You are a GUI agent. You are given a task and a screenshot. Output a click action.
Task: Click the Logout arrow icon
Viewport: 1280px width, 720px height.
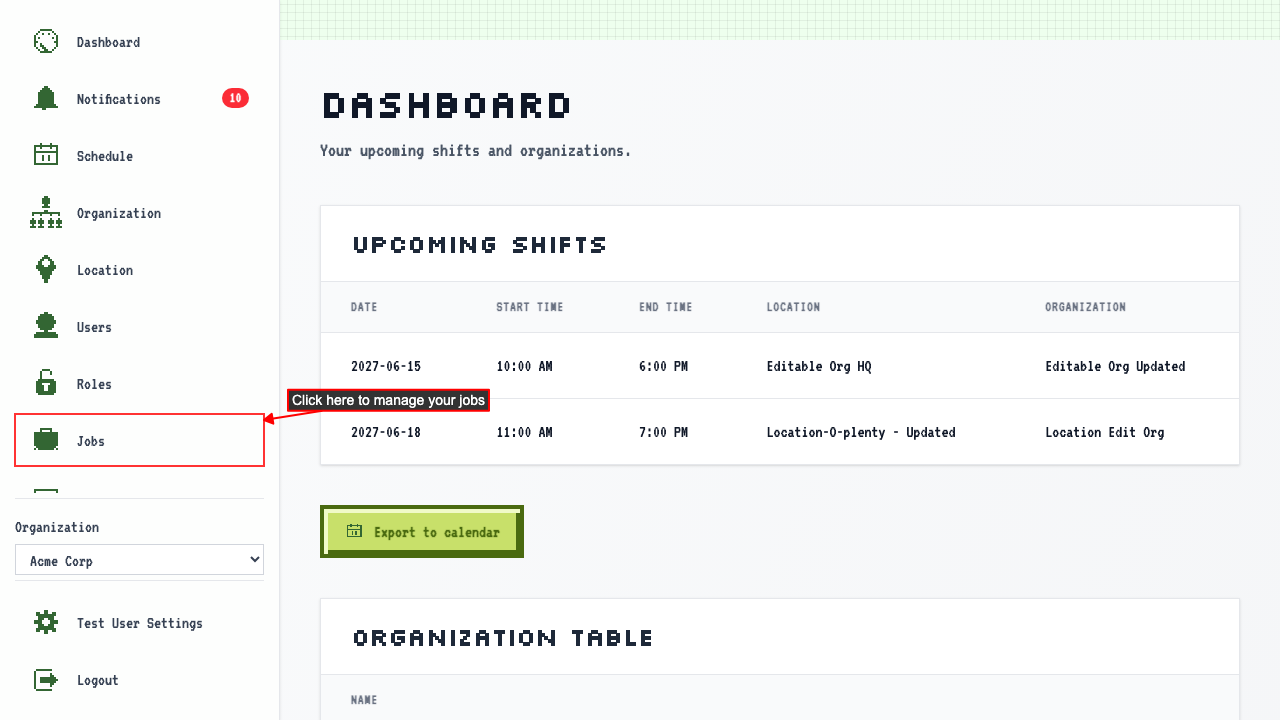tap(46, 680)
